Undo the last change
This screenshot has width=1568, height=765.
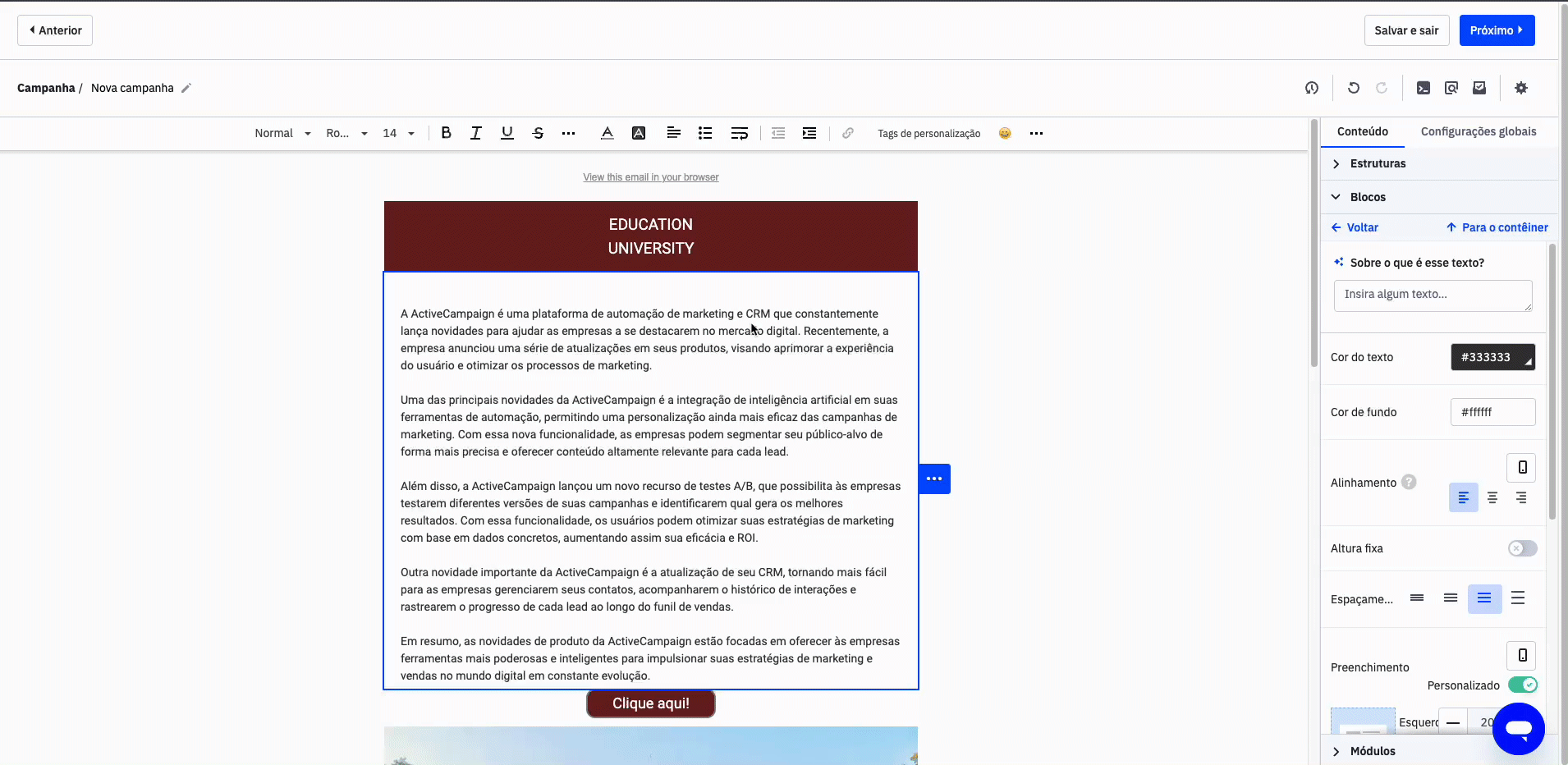coord(1353,88)
